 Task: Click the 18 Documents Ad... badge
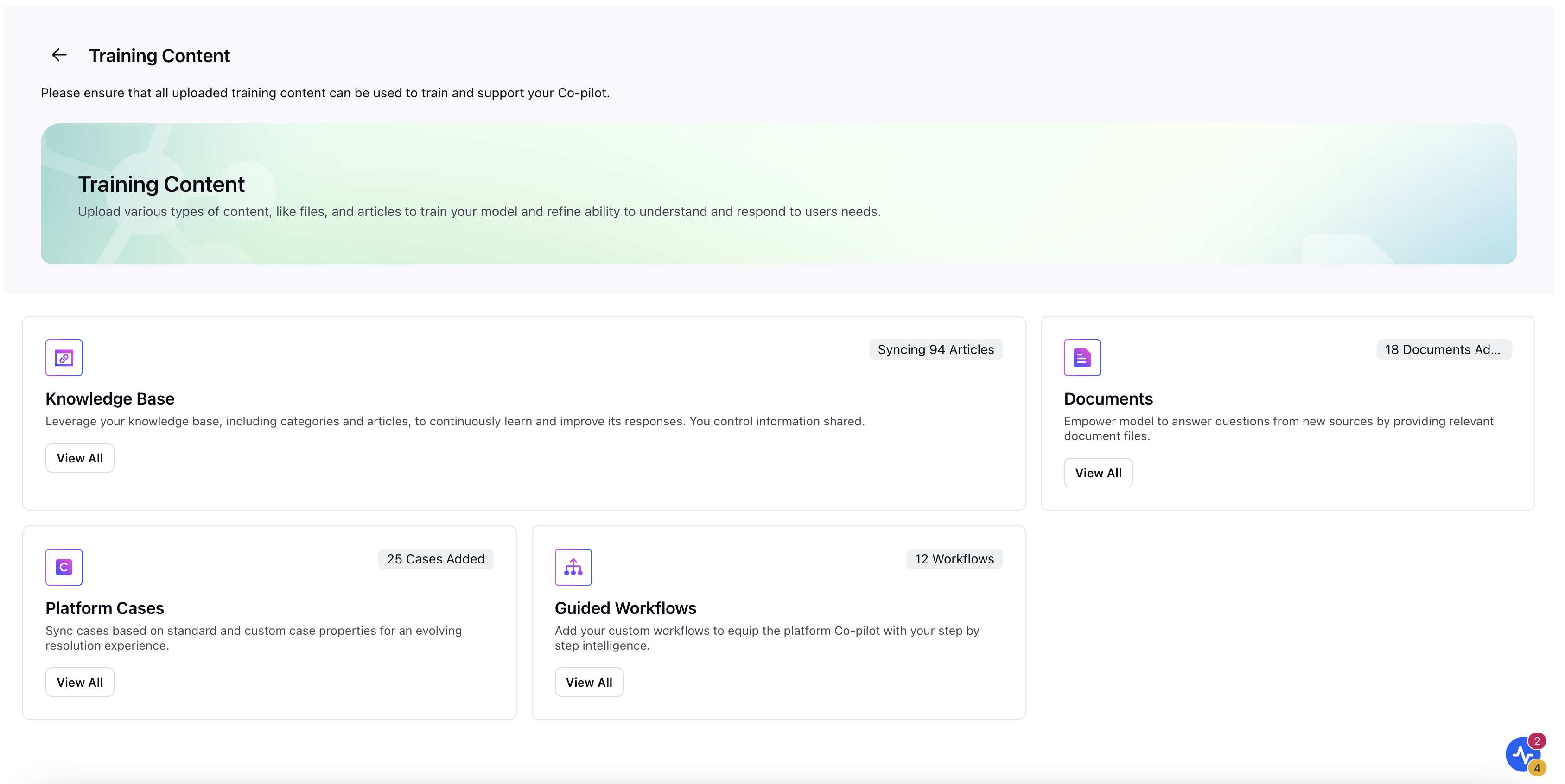[x=1444, y=350]
